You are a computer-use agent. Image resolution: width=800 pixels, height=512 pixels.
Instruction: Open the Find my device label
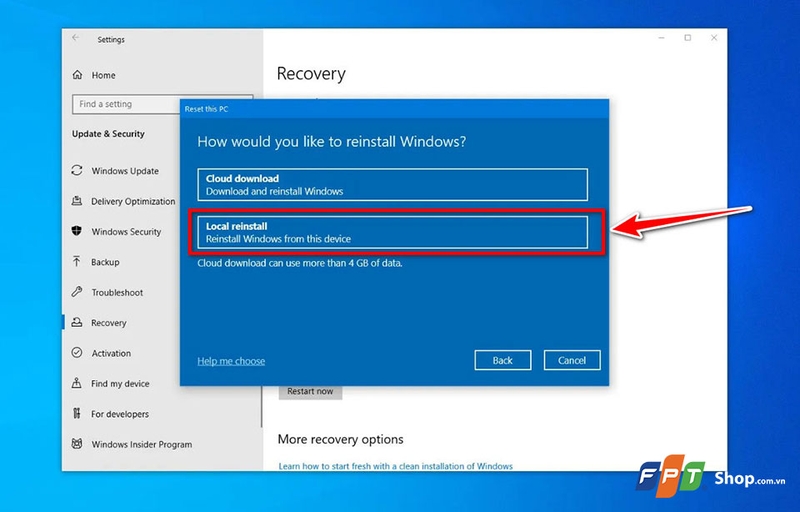click(x=120, y=383)
